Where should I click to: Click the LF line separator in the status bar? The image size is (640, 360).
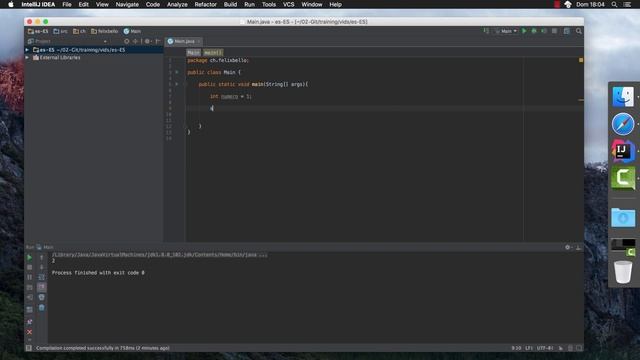click(x=529, y=348)
